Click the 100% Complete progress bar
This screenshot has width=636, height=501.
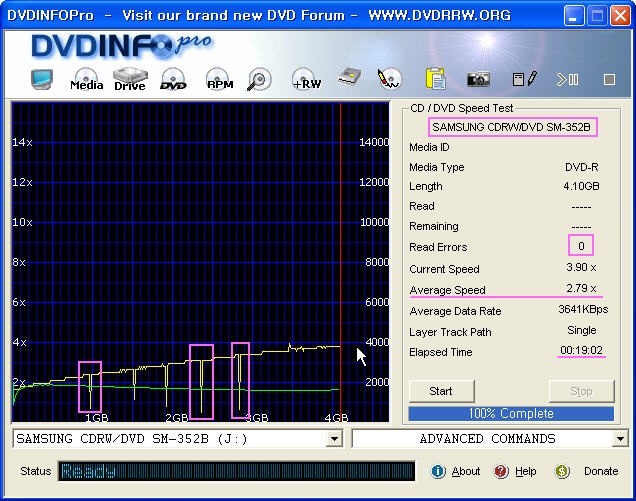(511, 414)
